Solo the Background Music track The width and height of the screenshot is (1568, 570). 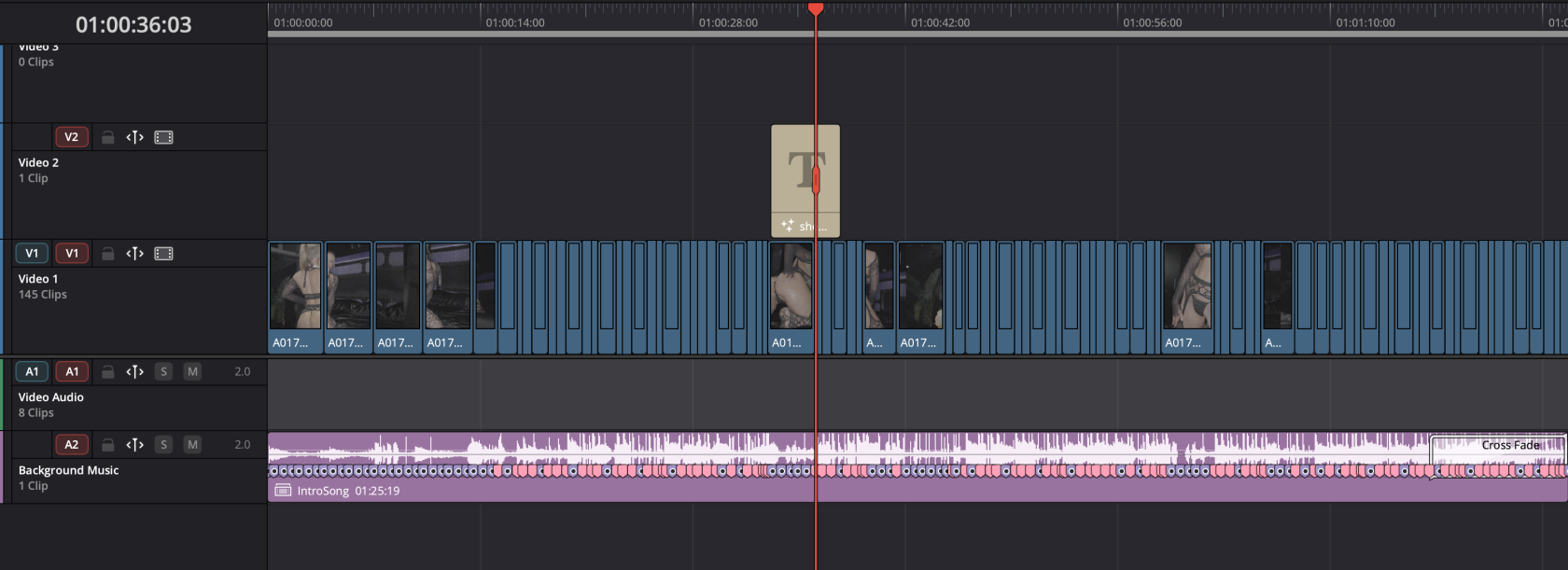(164, 445)
